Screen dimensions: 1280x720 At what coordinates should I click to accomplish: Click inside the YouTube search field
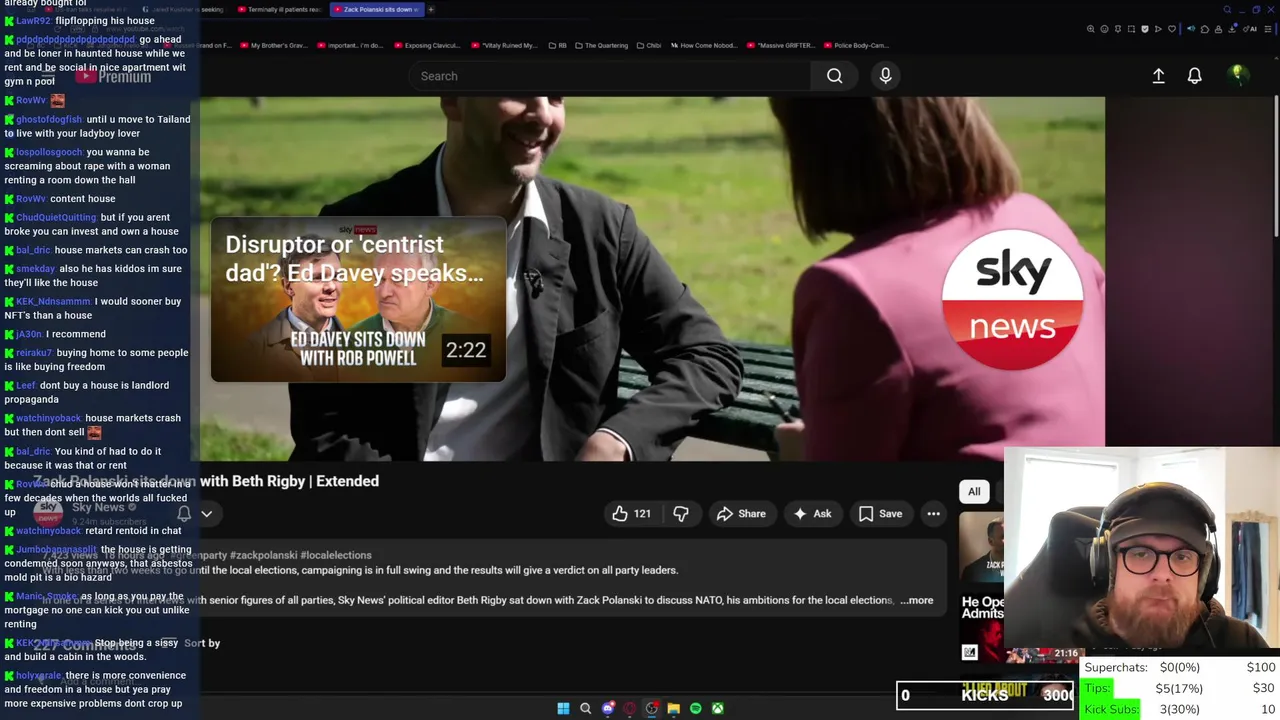(x=610, y=76)
